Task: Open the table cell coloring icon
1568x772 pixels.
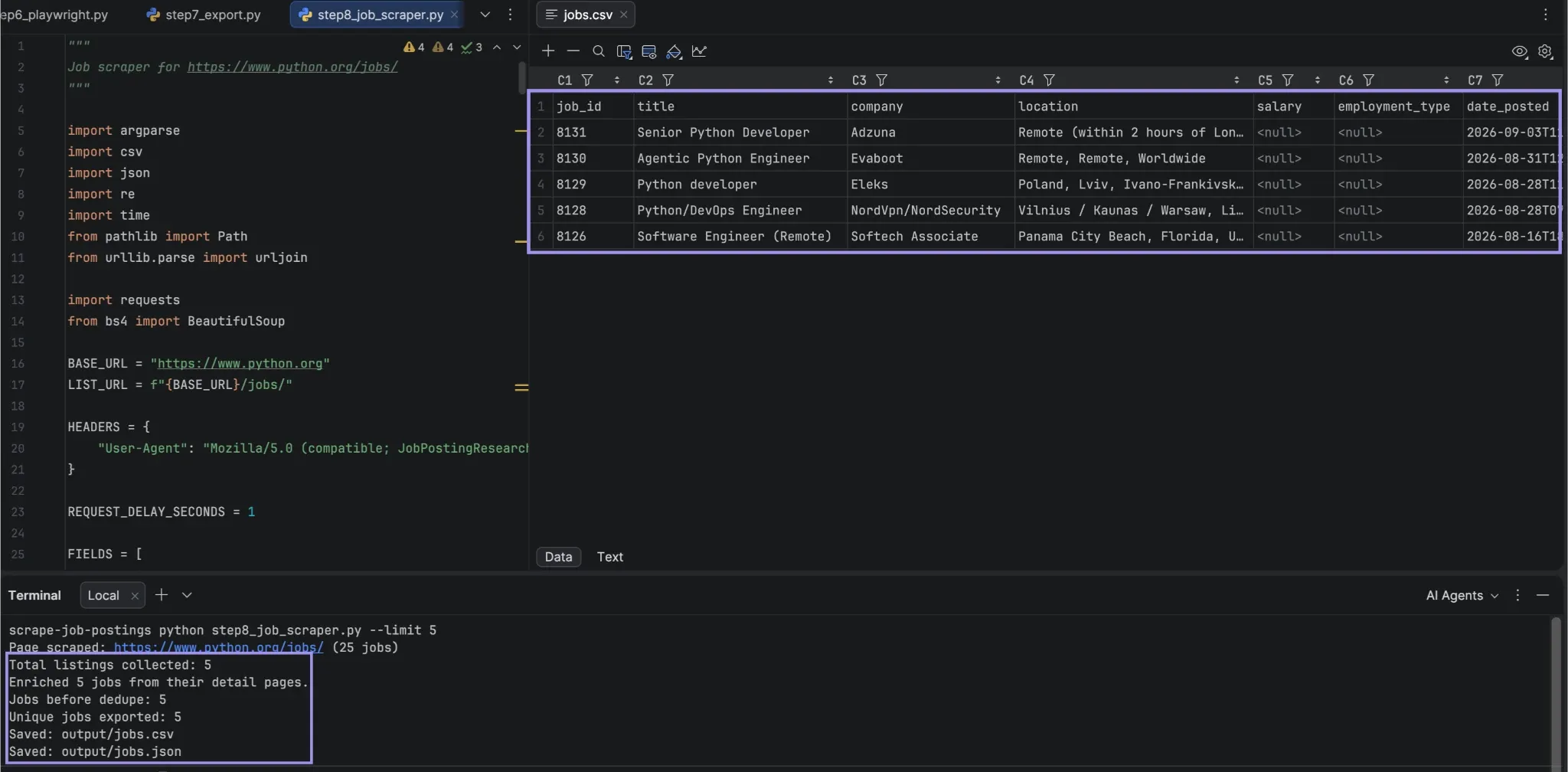Action: 674,51
